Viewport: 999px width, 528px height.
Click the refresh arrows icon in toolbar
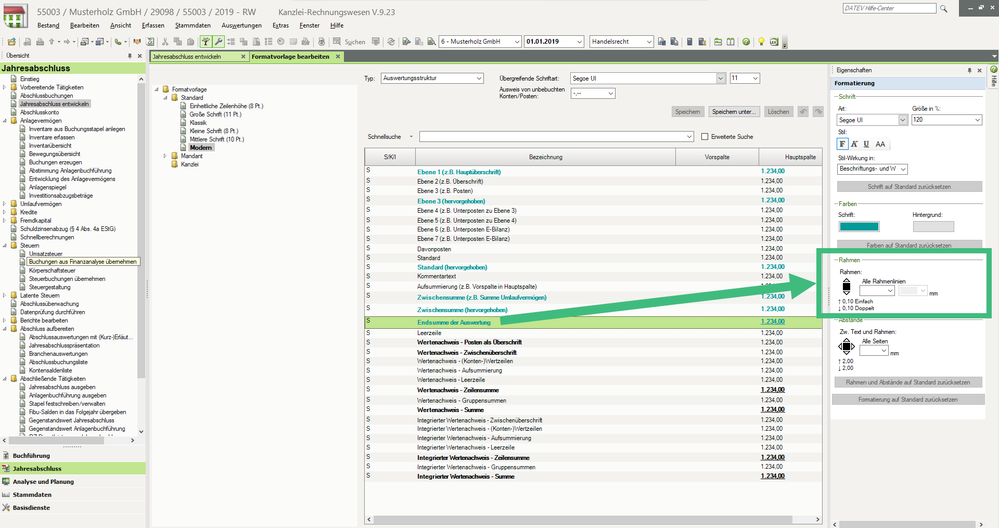[x=391, y=41]
